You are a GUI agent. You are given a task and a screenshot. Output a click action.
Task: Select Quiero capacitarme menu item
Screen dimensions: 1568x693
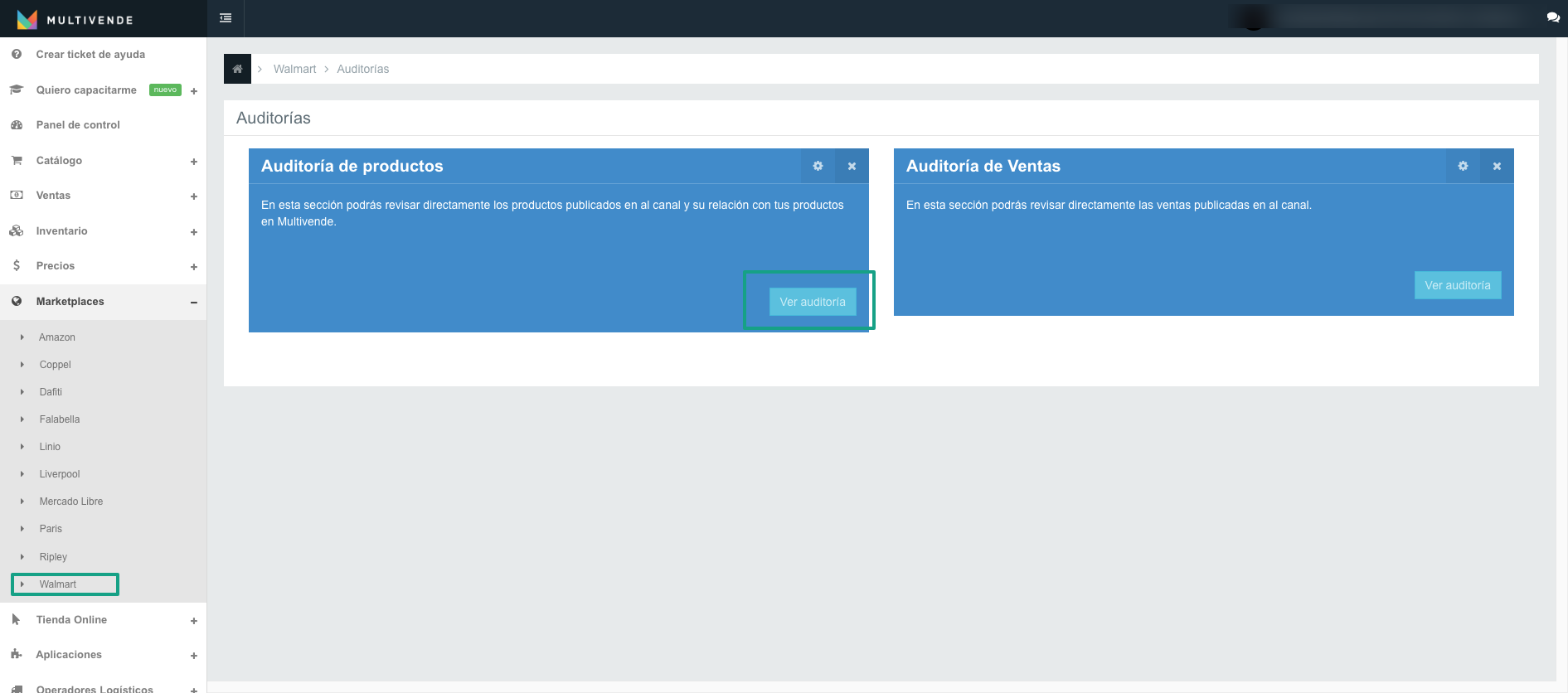pyautogui.click(x=86, y=90)
